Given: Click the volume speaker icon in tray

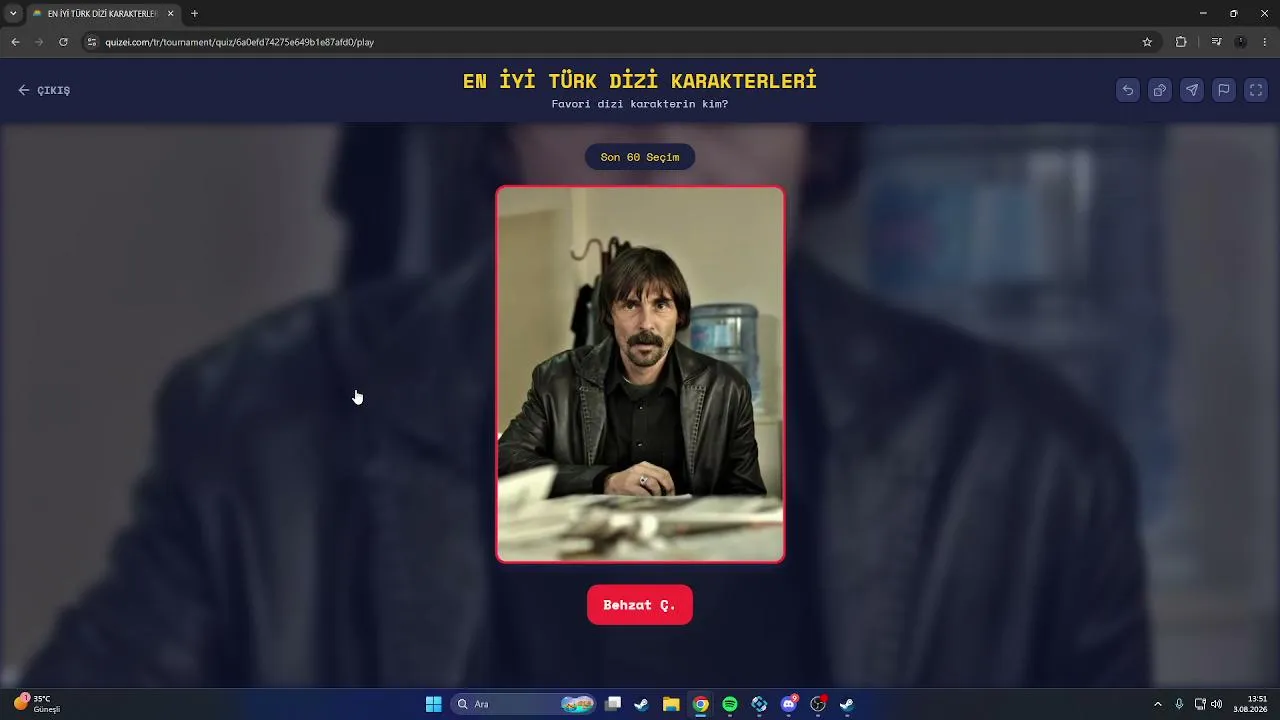Looking at the screenshot, I should pyautogui.click(x=1217, y=704).
